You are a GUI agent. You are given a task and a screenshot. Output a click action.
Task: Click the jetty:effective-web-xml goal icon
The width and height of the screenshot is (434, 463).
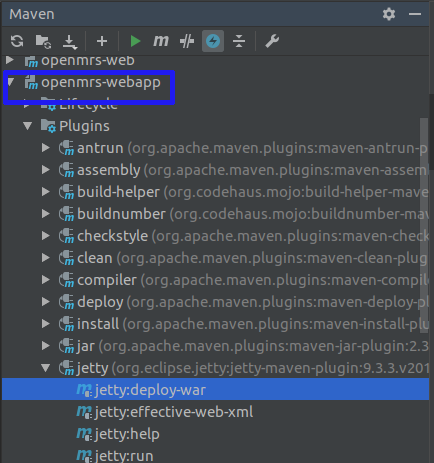tap(84, 412)
